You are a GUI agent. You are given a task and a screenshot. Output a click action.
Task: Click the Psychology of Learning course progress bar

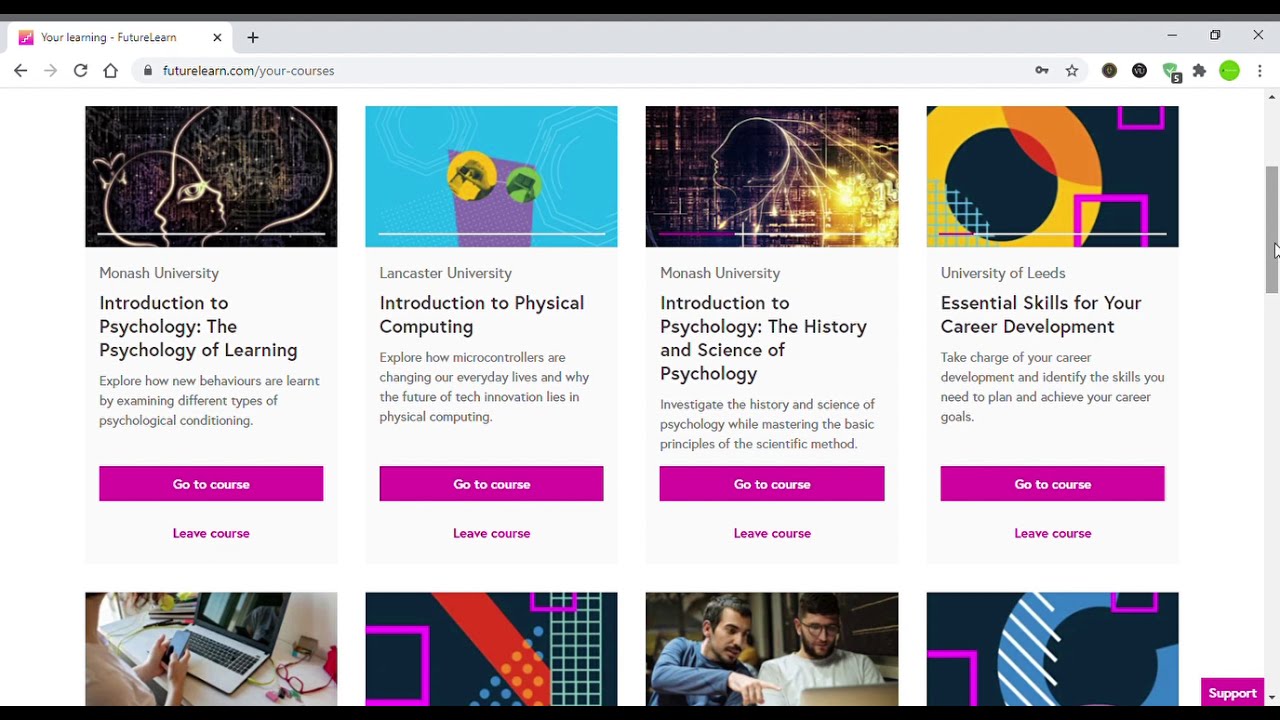tap(211, 233)
